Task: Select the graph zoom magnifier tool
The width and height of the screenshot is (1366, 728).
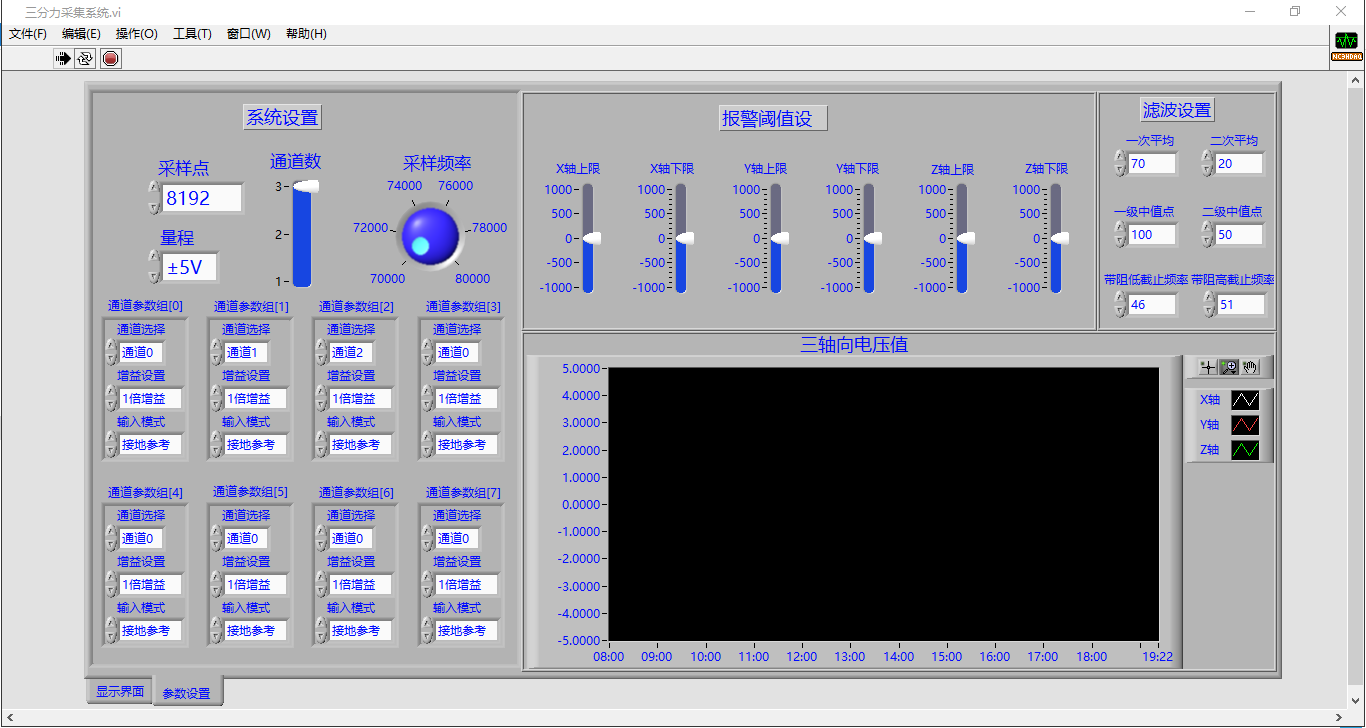Action: click(x=1229, y=367)
